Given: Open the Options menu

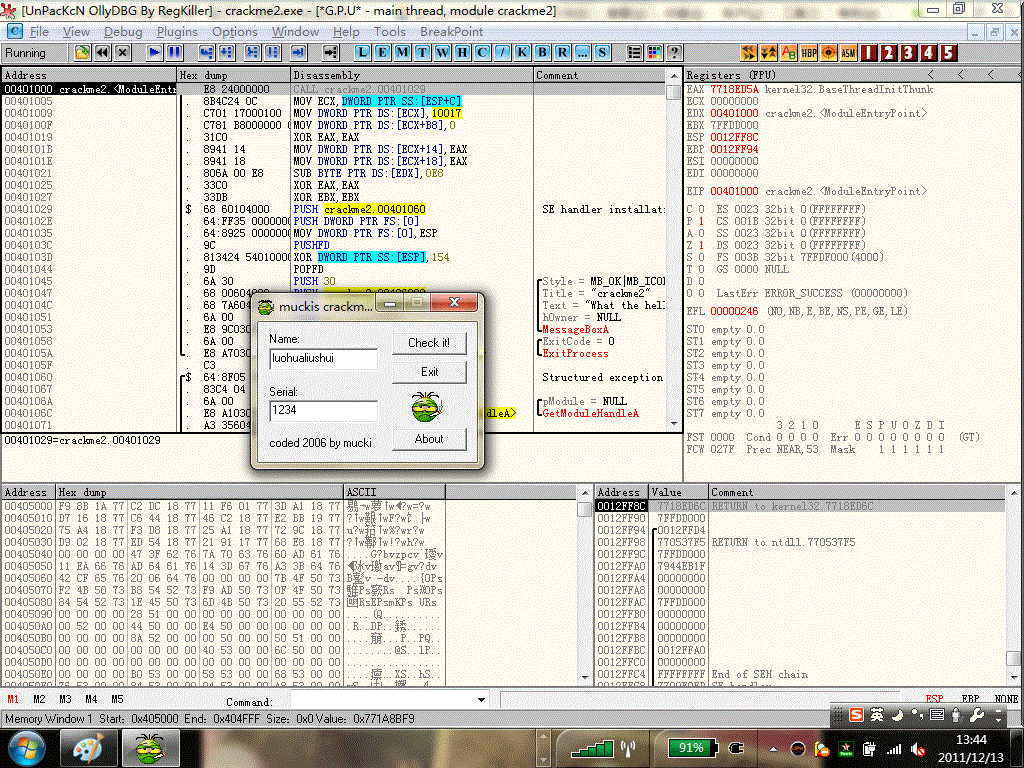Looking at the screenshot, I should pyautogui.click(x=234, y=31).
